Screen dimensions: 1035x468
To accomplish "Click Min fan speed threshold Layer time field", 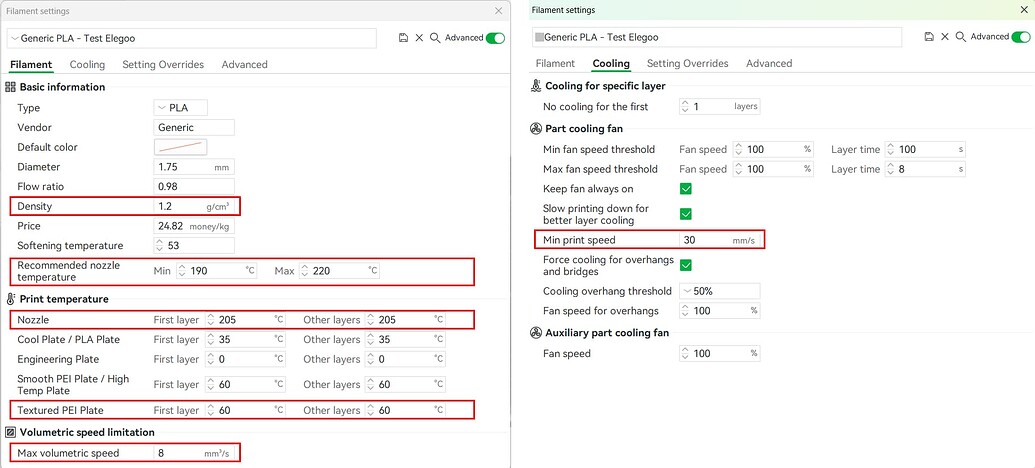I will coord(925,150).
